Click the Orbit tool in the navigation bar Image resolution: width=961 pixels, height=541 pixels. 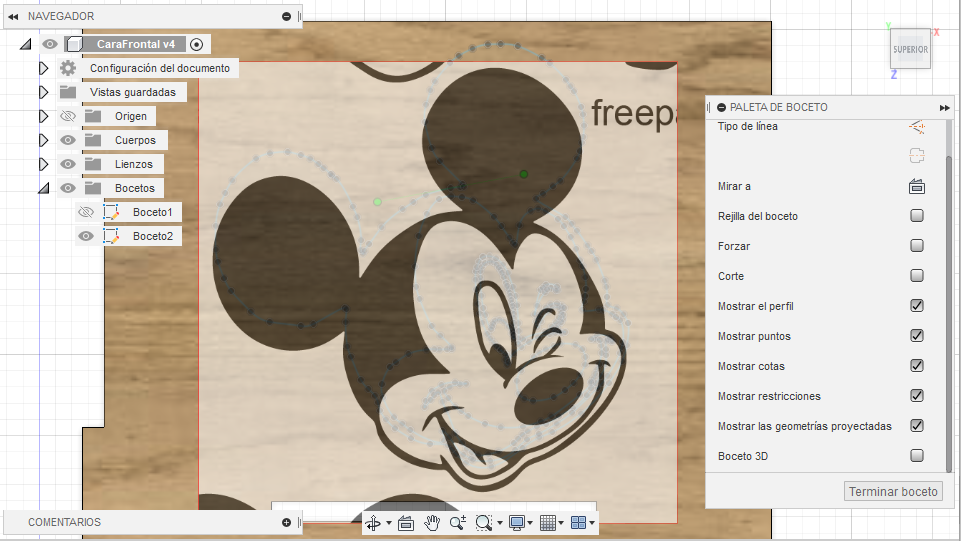[373, 523]
